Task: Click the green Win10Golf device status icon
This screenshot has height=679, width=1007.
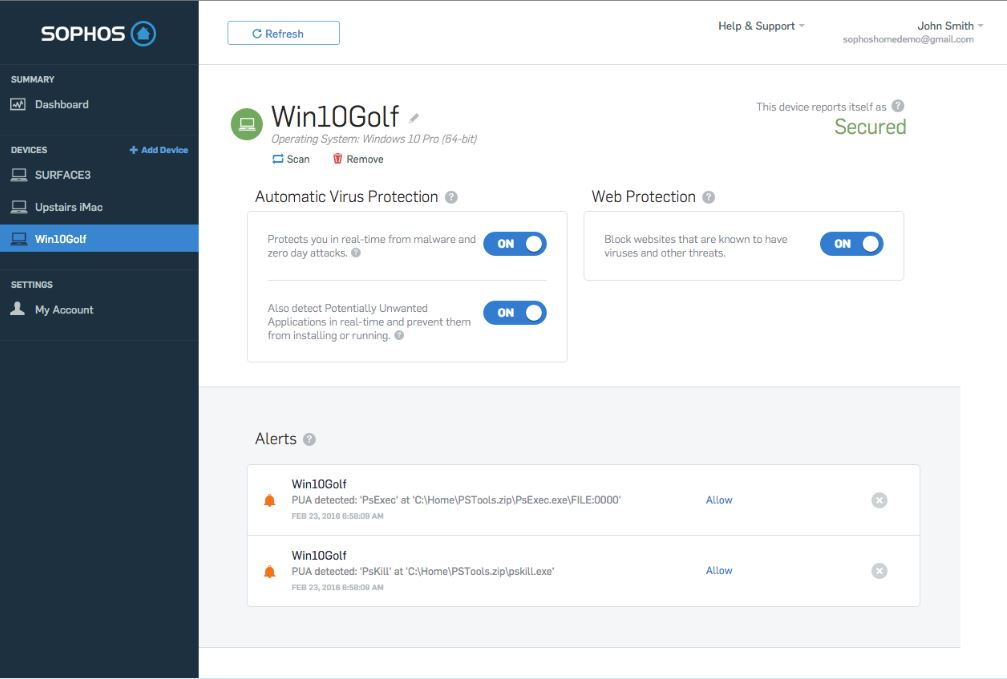Action: [x=247, y=124]
